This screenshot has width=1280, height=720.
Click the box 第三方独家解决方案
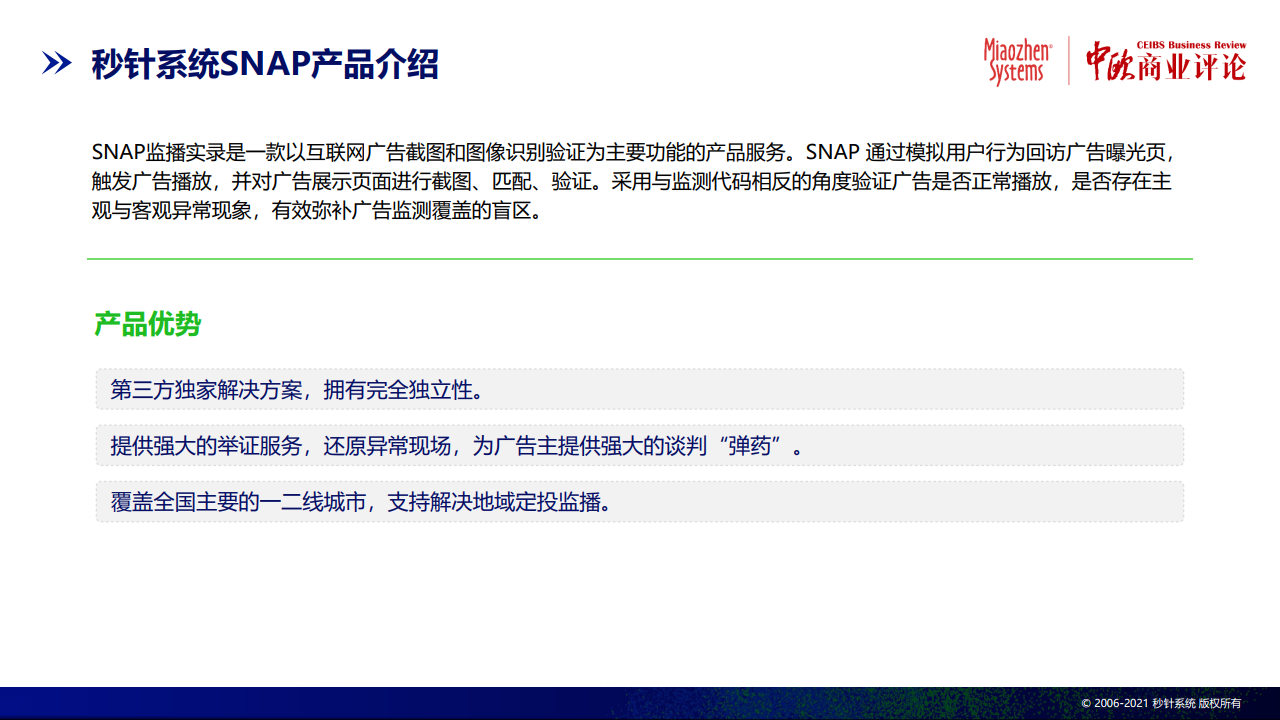coord(640,389)
